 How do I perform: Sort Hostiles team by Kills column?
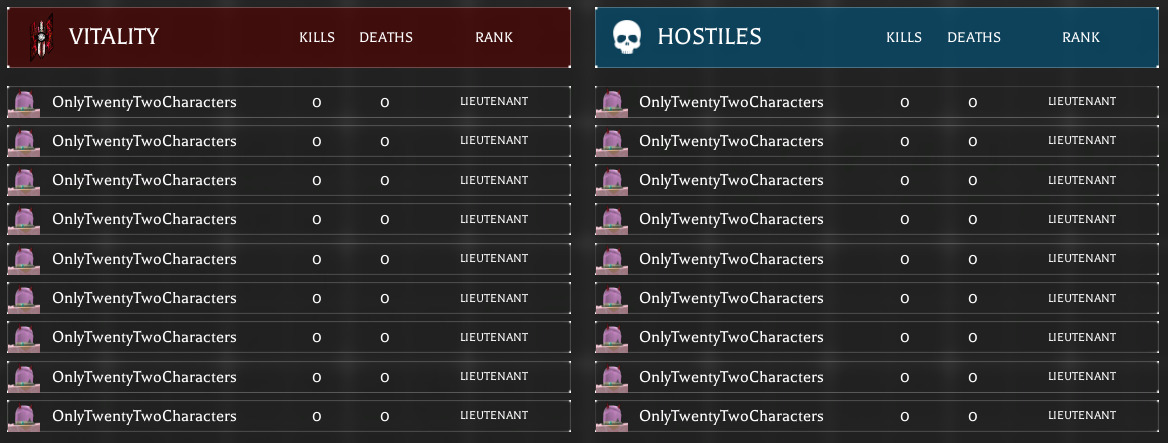click(x=904, y=38)
